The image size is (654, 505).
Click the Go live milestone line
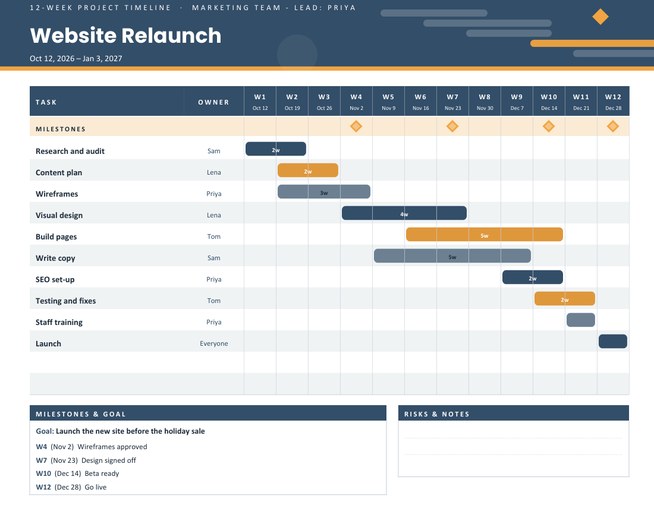coord(71,487)
